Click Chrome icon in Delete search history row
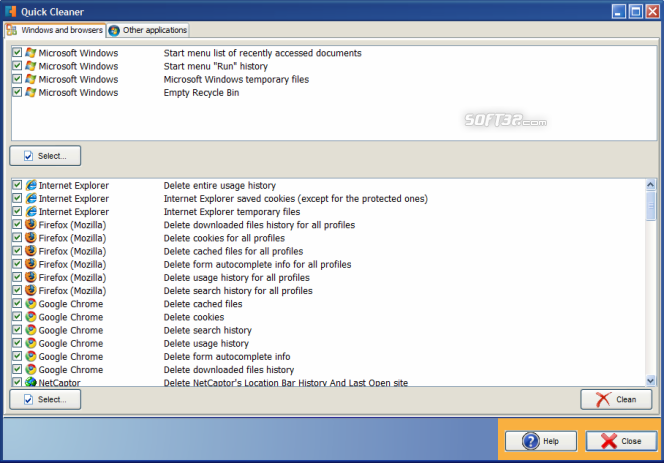Screen dimensions: 664x463 (x=30, y=330)
